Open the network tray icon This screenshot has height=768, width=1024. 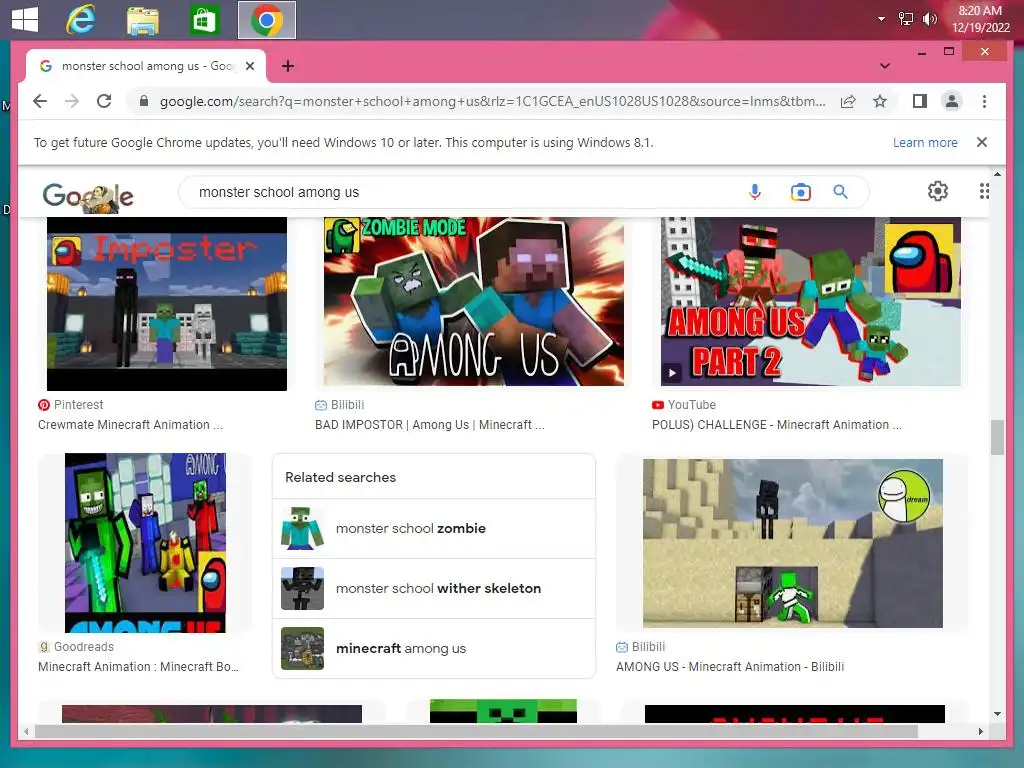pos(906,19)
